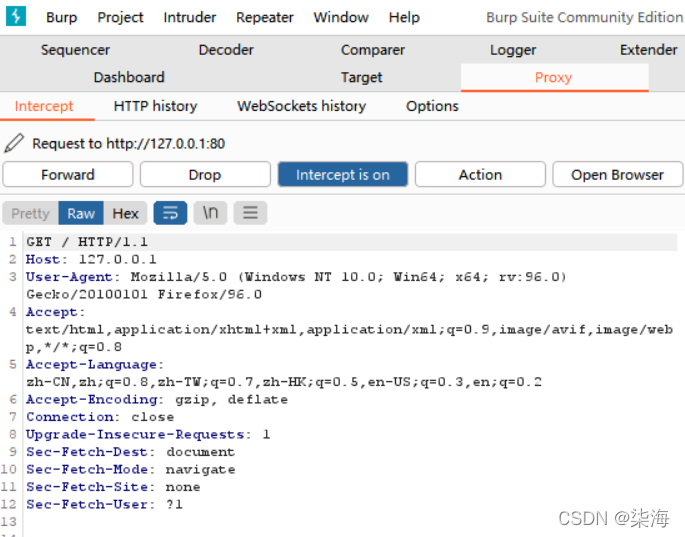The image size is (685, 537).
Task: Switch to the Logger tab
Action: click(x=513, y=50)
